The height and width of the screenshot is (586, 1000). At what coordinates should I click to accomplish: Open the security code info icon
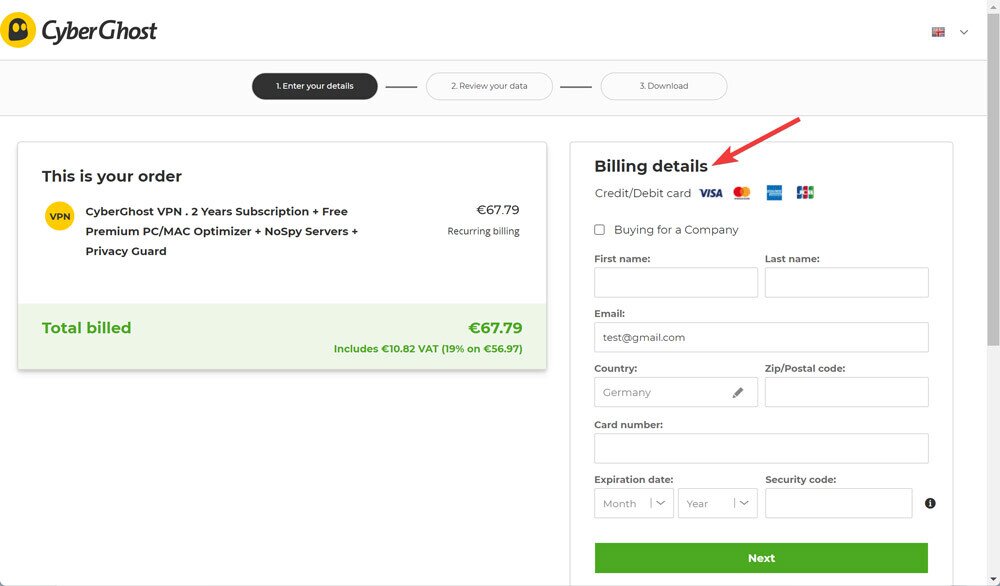[930, 503]
